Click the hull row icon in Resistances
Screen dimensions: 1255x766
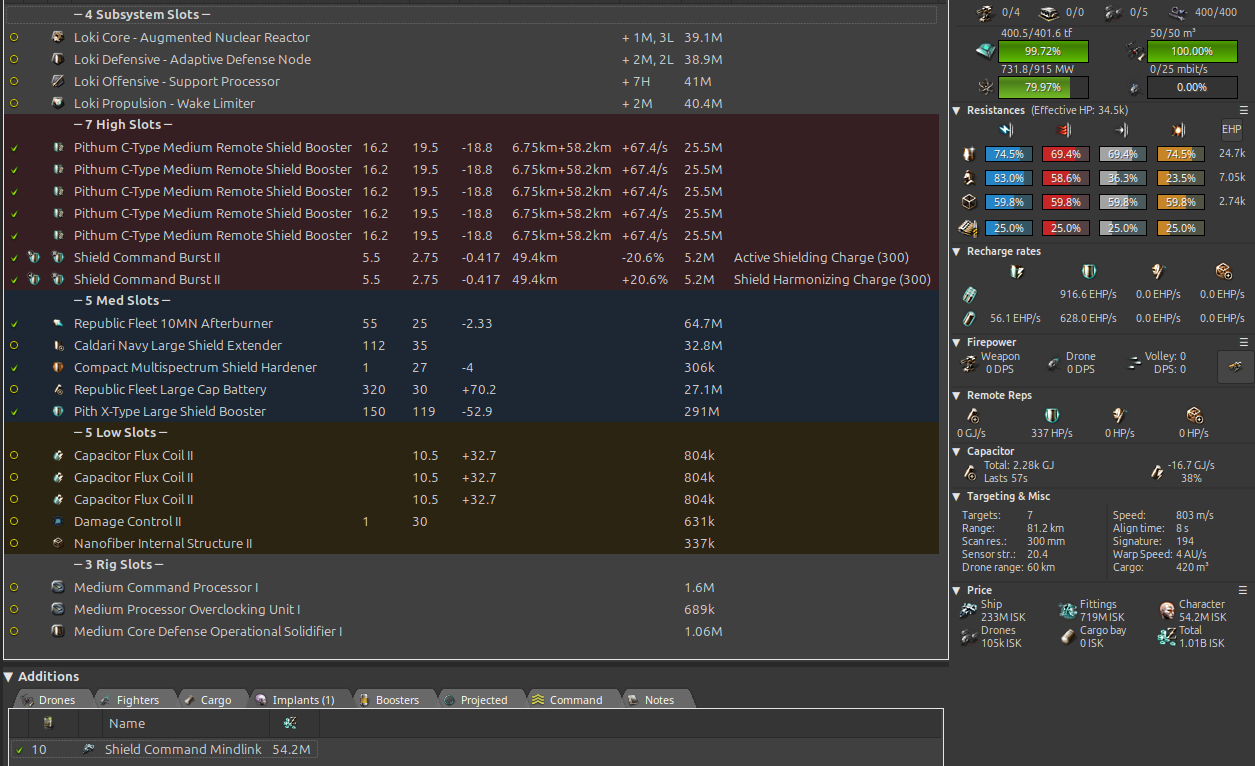click(968, 202)
